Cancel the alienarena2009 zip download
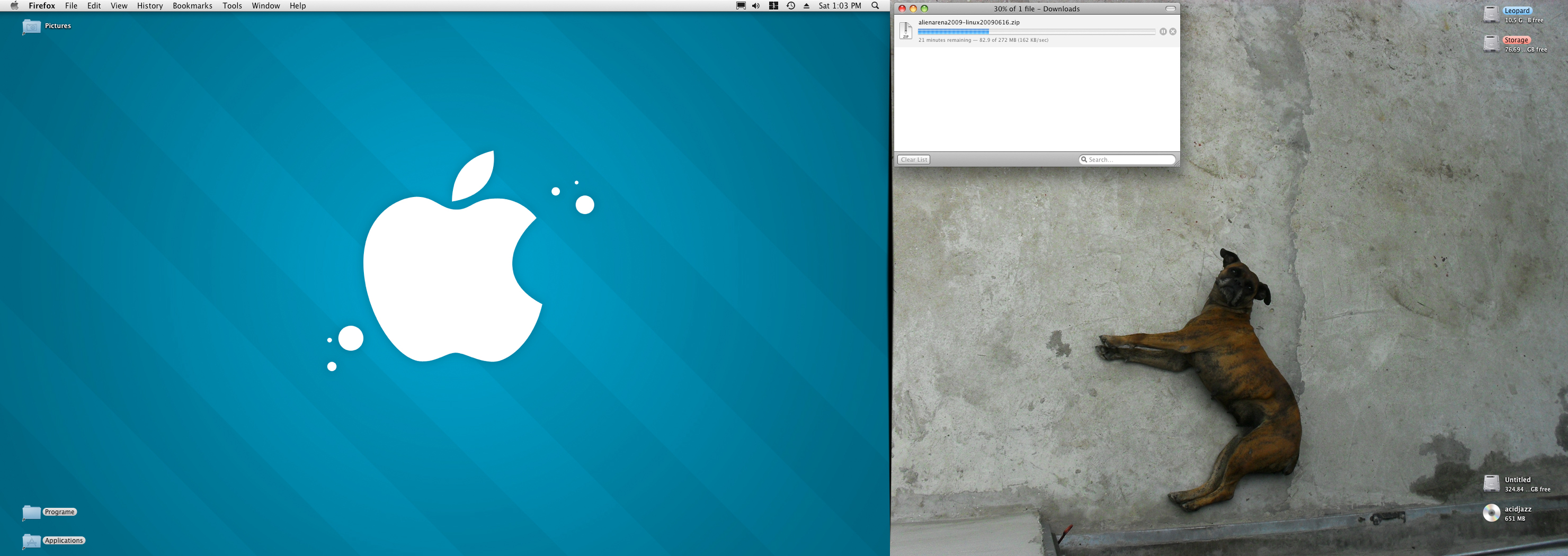This screenshot has height=556, width=1568. click(x=1172, y=32)
